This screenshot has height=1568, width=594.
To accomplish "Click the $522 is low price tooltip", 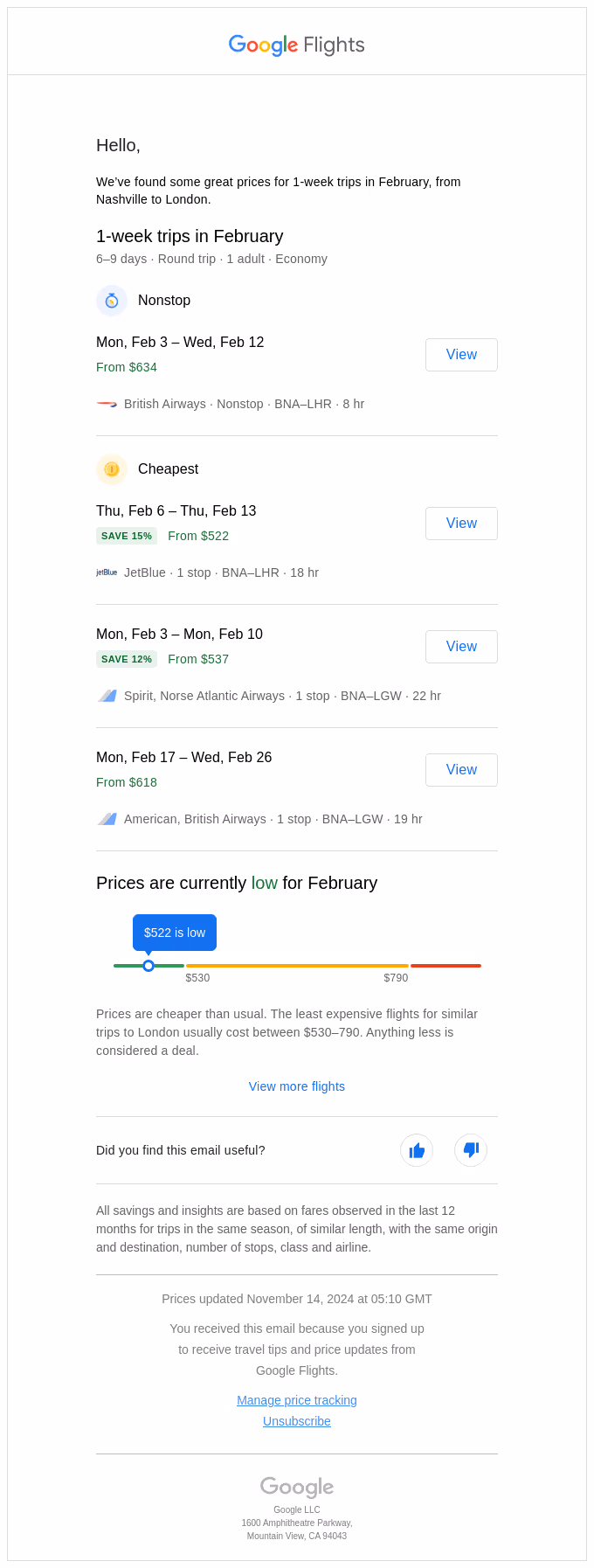I will tap(174, 932).
